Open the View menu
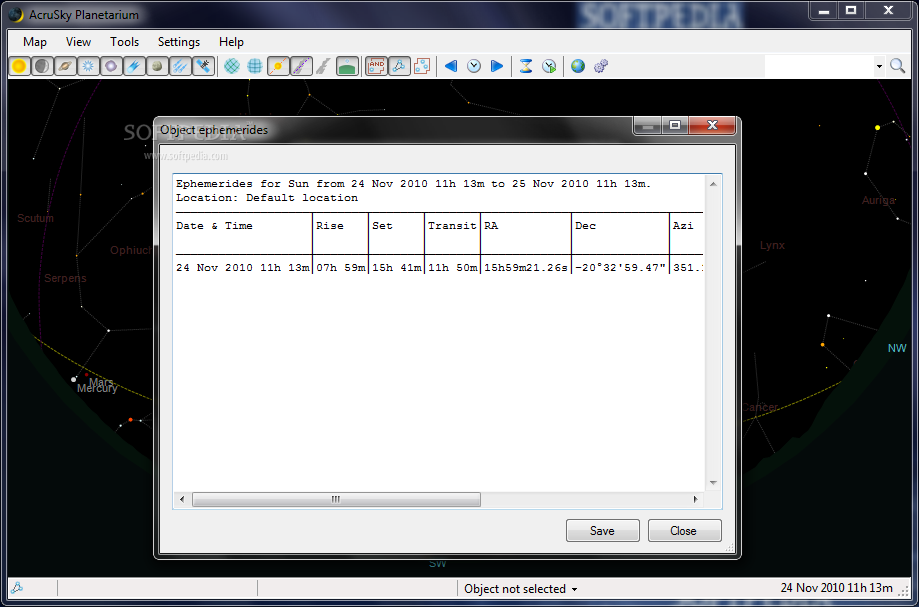This screenshot has width=919, height=607. 79,42
